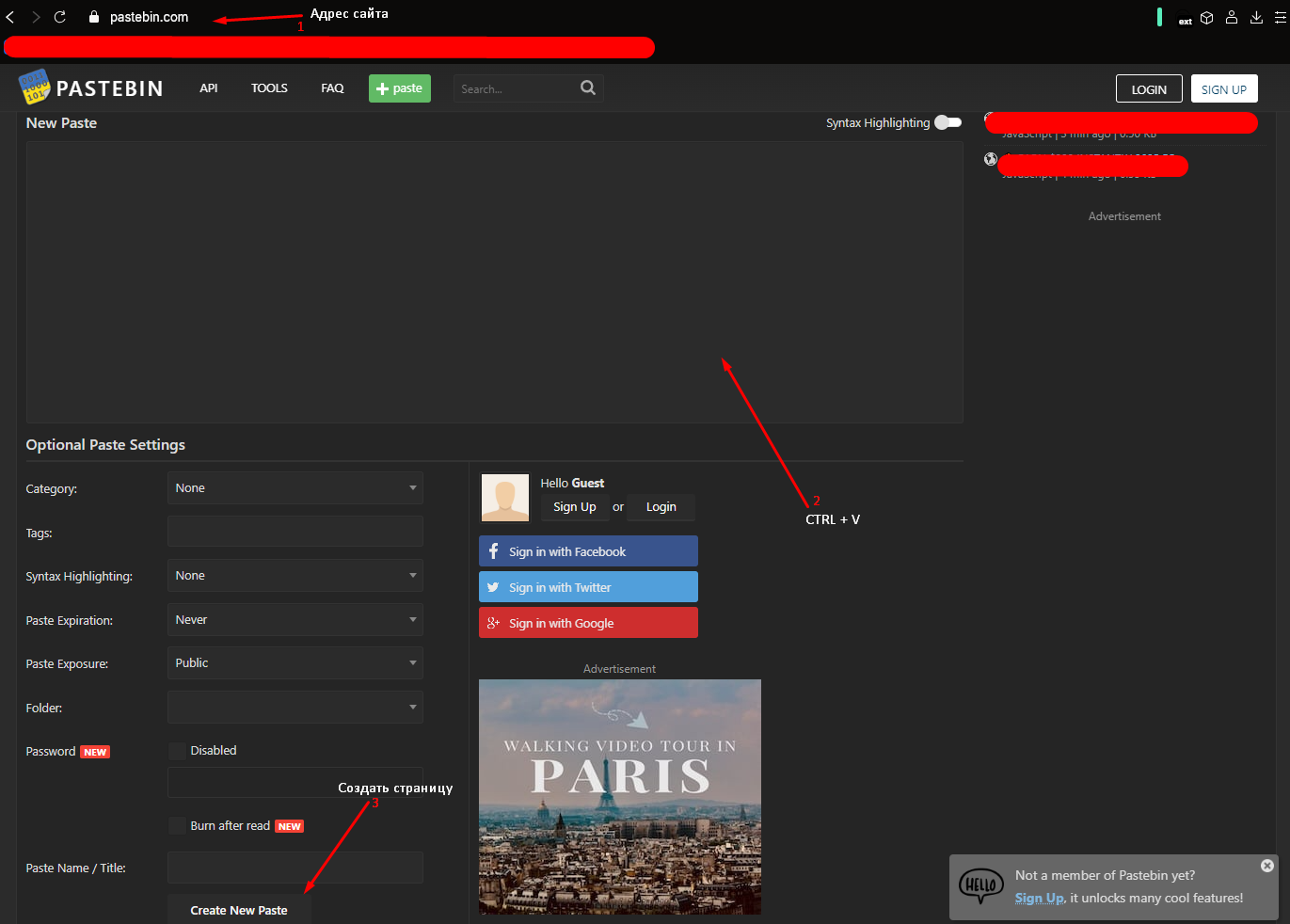Screen dimensions: 1290x924
Task: Click the search magnifier icon
Action: coord(588,88)
